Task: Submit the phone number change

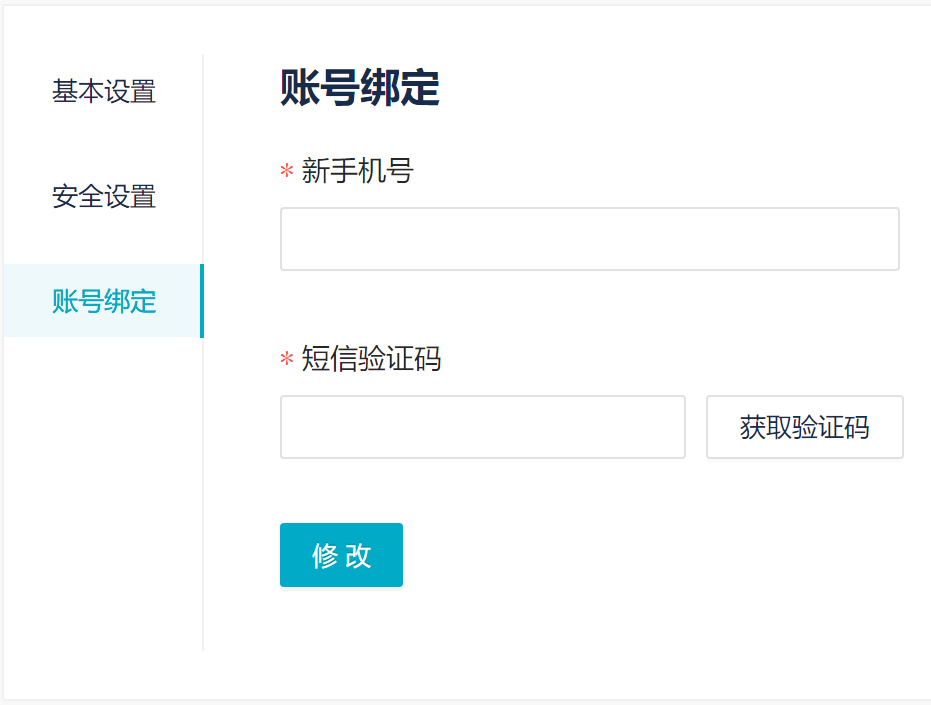Action: click(x=341, y=555)
